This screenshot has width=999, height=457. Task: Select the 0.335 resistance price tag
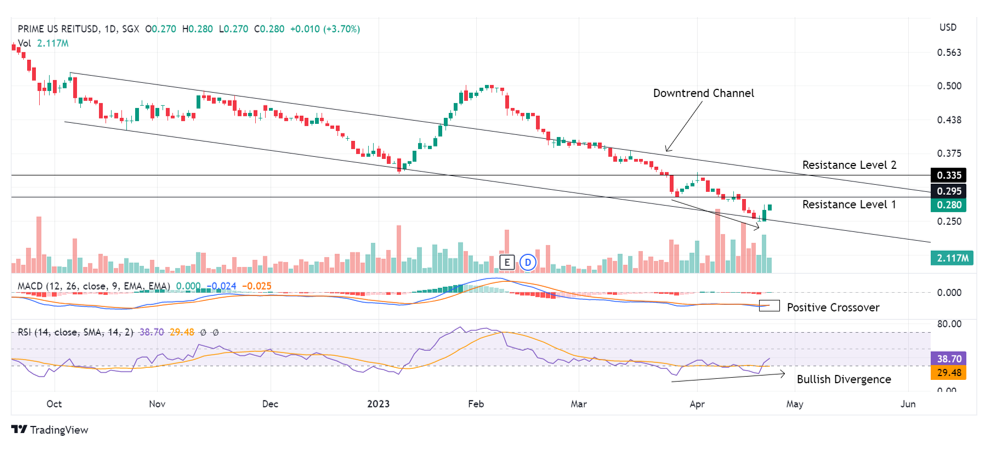(x=949, y=175)
